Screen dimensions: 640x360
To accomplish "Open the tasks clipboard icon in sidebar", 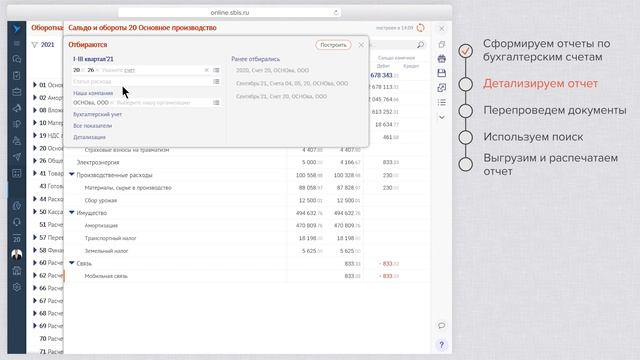I will [x=17, y=76].
